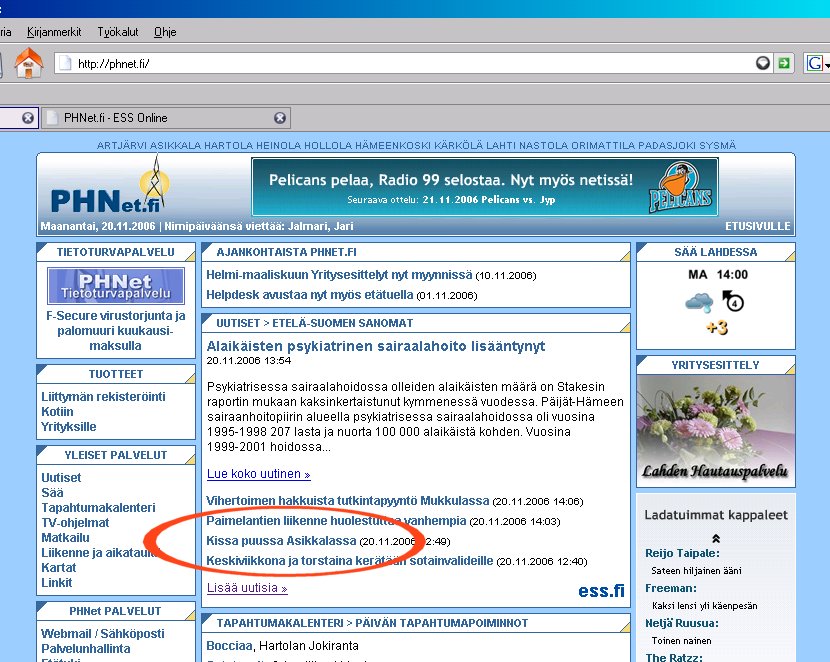Screen dimensions: 830x662
Task: Click the wind direction icon
Action: 733,301
